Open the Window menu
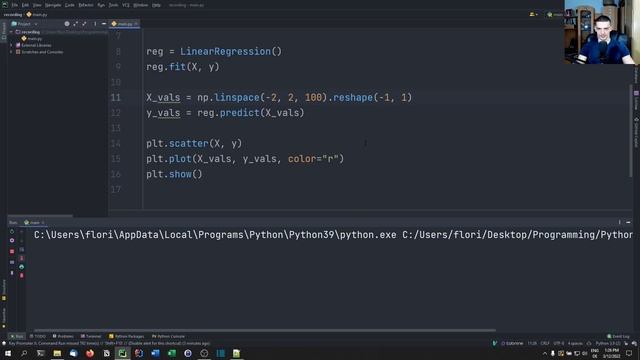The width and height of the screenshot is (640, 360). pos(141,5)
